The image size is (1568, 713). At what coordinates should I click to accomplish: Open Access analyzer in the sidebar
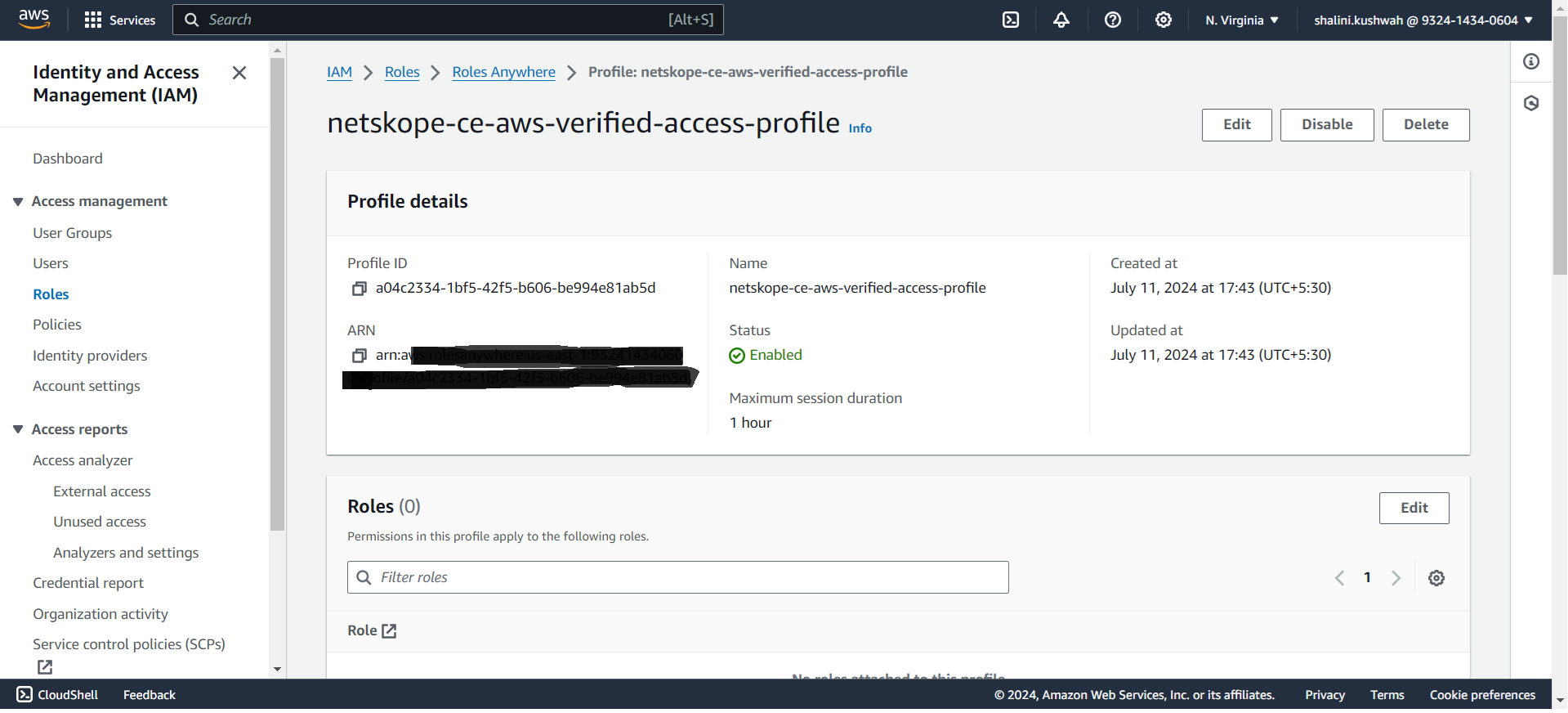point(83,460)
